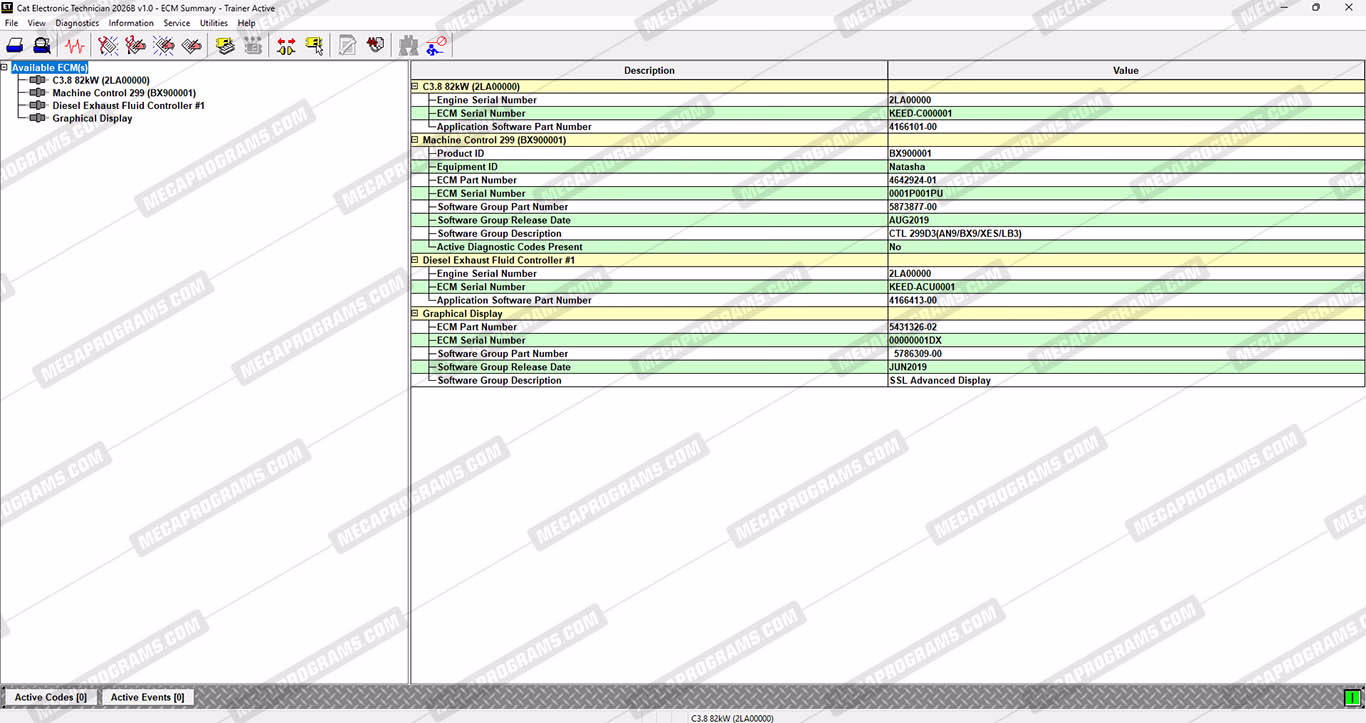
Task: Open Logged Diagnostic Codes toolbar icon
Action: pos(136,45)
